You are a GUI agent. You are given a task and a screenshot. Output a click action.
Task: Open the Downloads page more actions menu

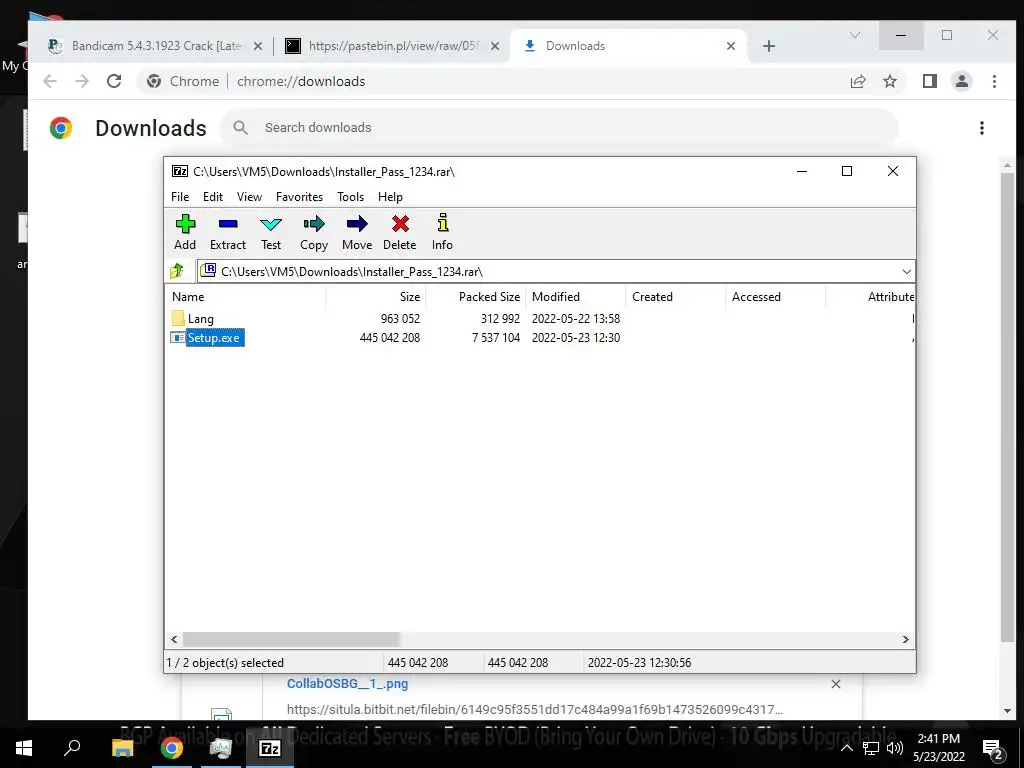click(x=982, y=128)
